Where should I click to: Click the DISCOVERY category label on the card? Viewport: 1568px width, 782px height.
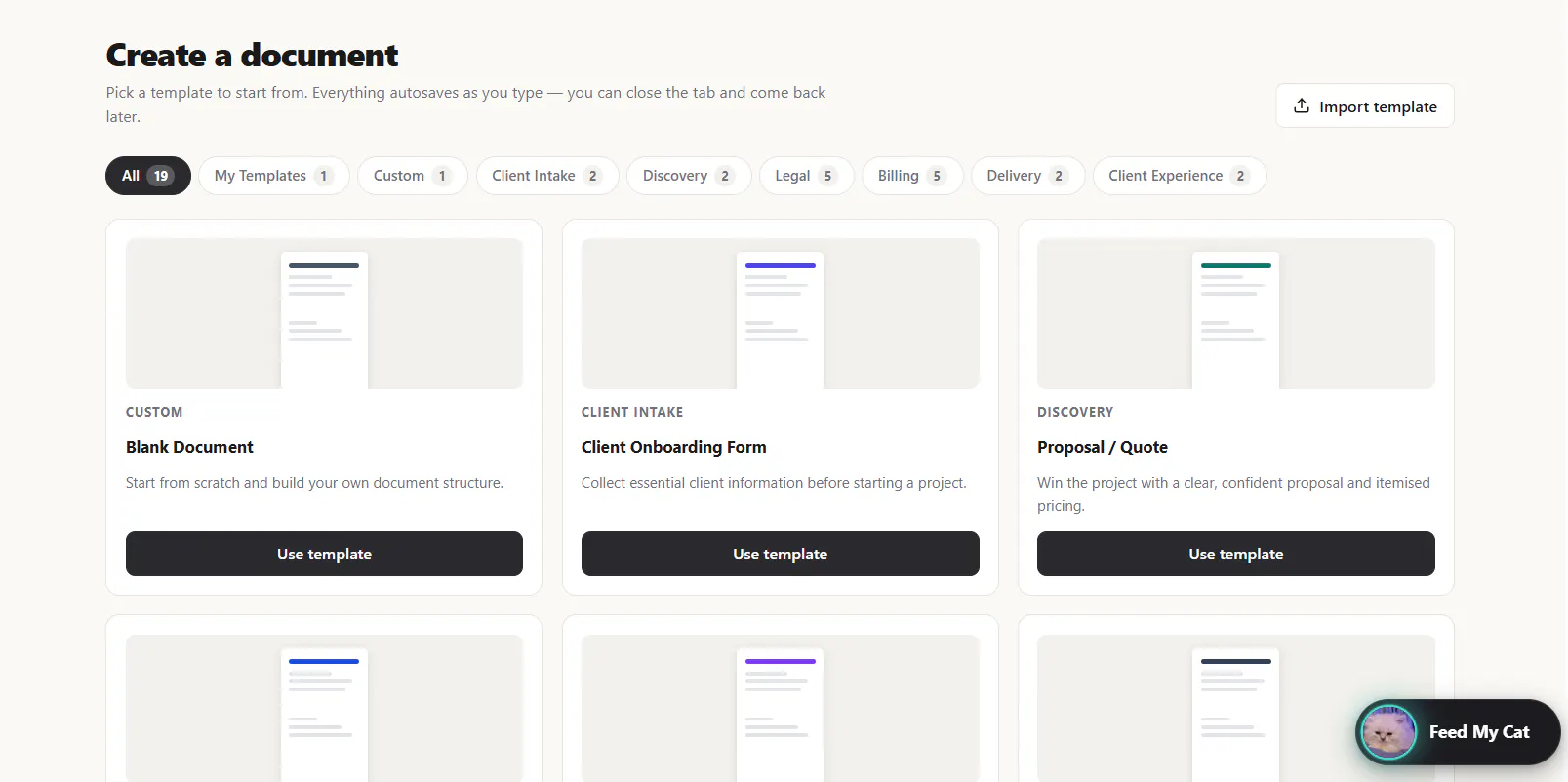pyautogui.click(x=1075, y=412)
